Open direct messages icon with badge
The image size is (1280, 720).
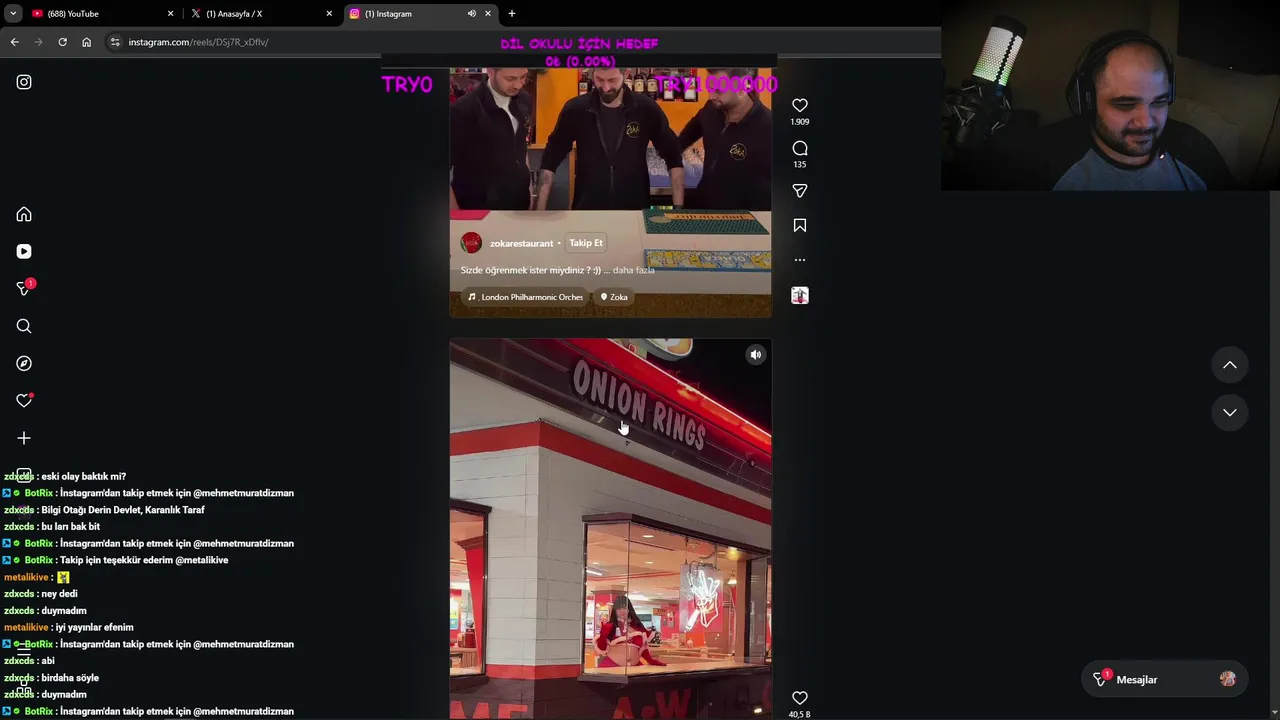(24, 288)
